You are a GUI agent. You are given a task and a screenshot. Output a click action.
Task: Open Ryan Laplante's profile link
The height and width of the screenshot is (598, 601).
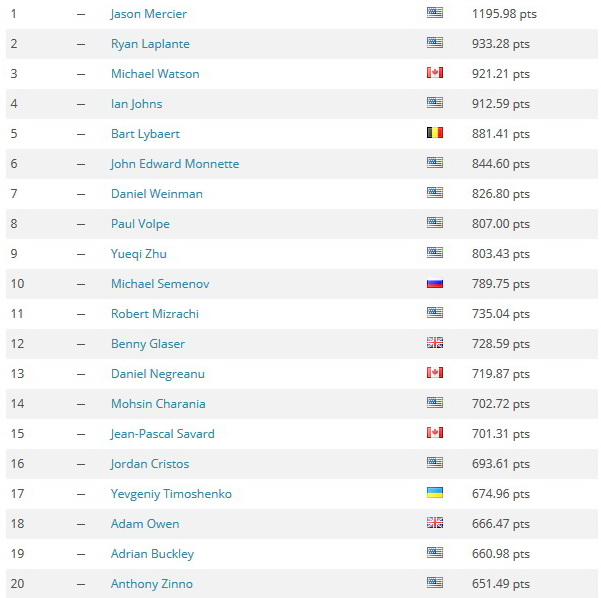coord(150,44)
